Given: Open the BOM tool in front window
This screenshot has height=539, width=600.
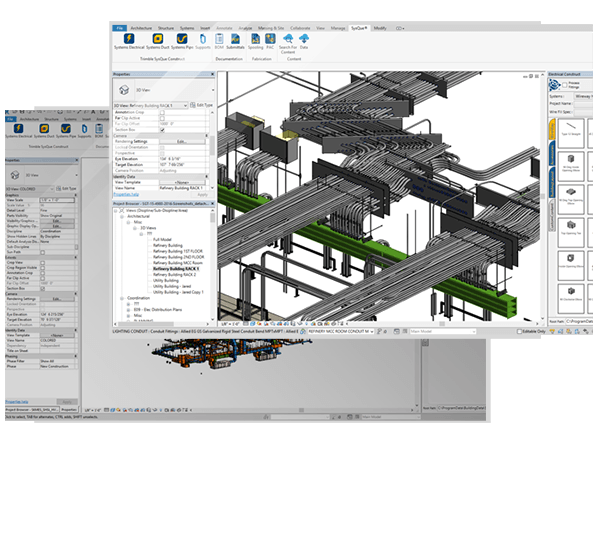Looking at the screenshot, I should tap(219, 41).
